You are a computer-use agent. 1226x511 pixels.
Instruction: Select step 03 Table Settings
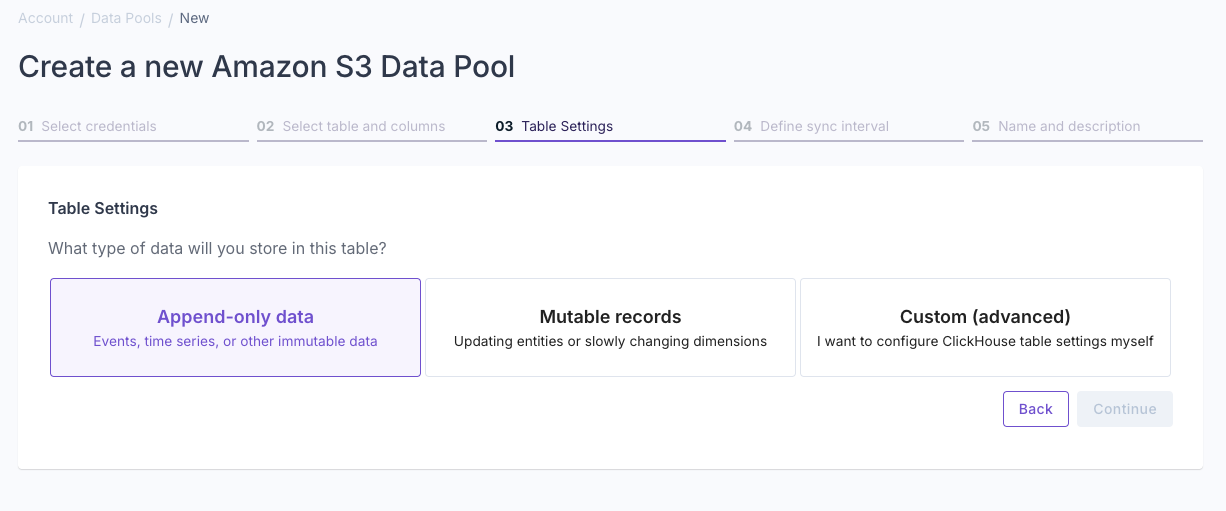[x=610, y=127]
